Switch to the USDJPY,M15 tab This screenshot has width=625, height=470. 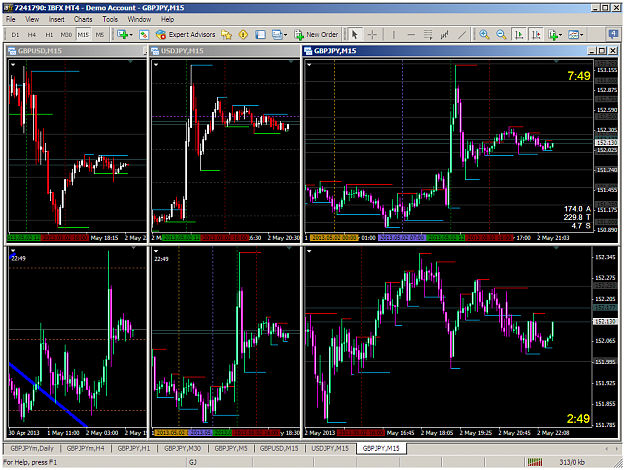click(330, 448)
